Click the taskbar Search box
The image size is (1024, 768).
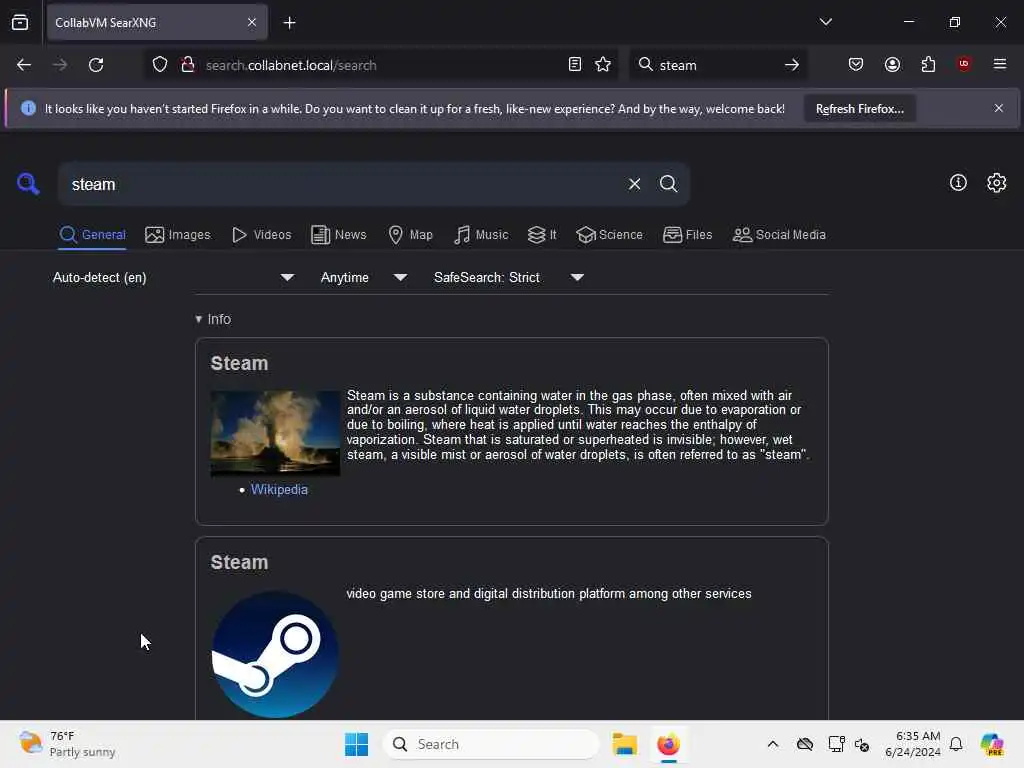point(491,744)
